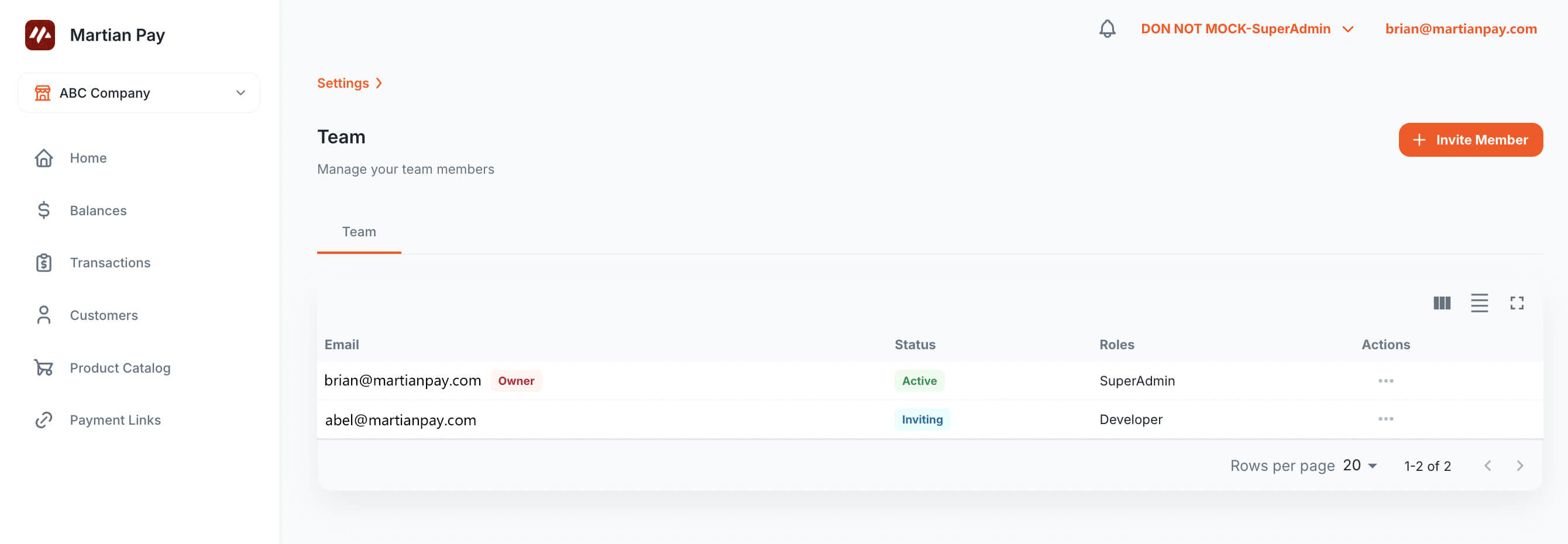Open Payment Links in sidebar

click(x=115, y=421)
